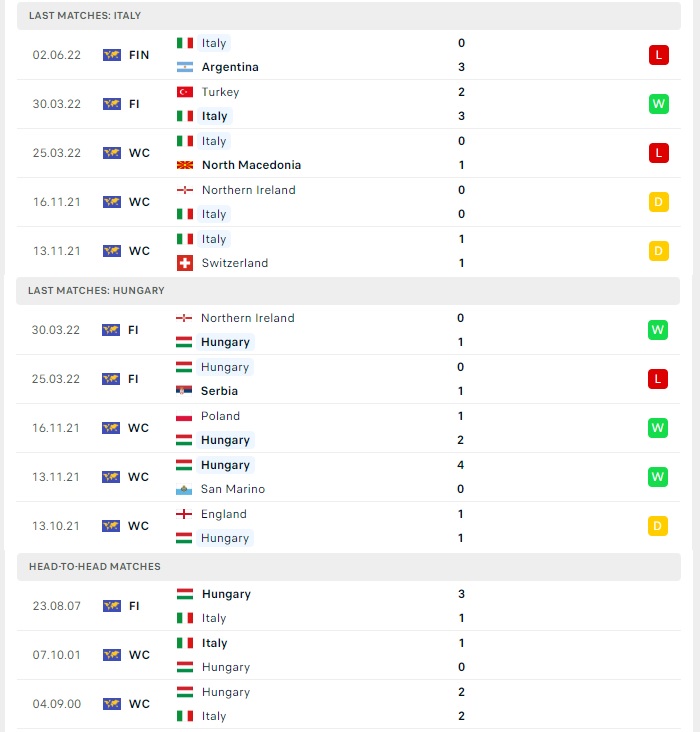Click the Turkey flag icon
The width and height of the screenshot is (700, 732).
185,92
